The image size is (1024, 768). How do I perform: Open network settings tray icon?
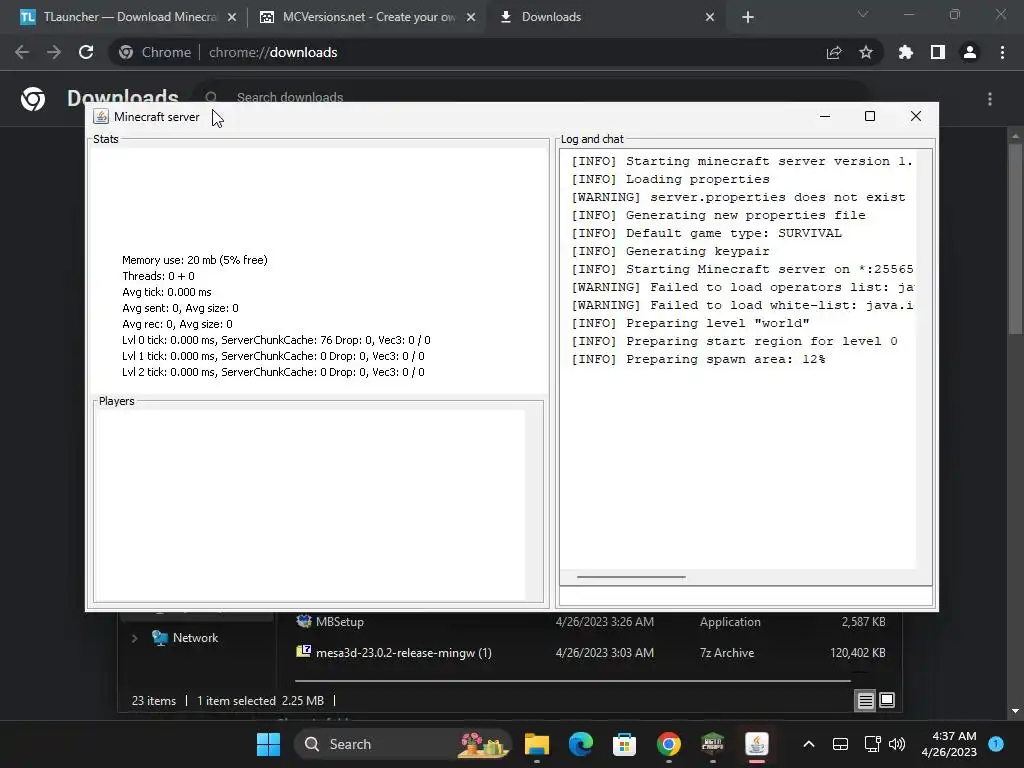coord(872,744)
